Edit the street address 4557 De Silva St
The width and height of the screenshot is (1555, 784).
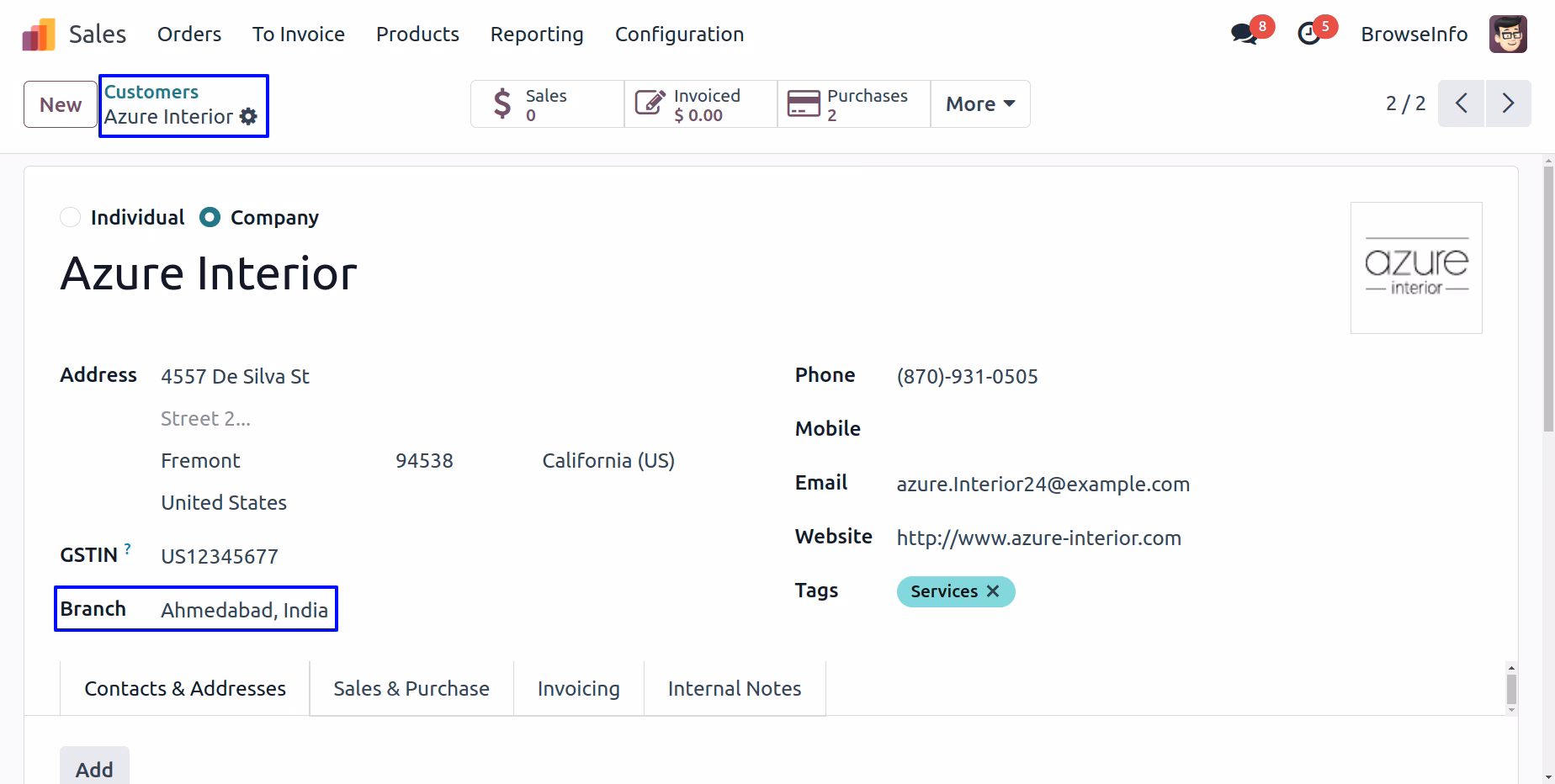click(x=236, y=377)
